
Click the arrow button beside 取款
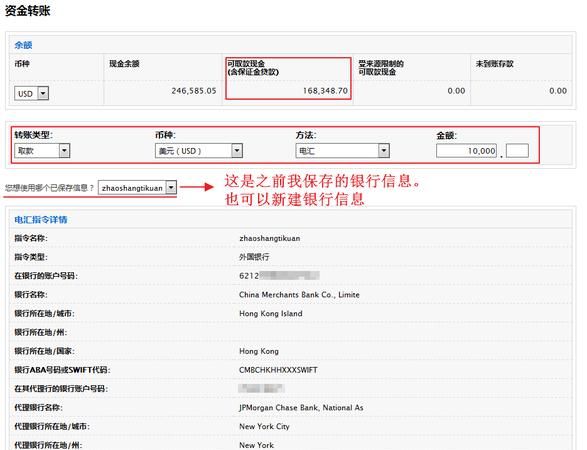tap(64, 151)
